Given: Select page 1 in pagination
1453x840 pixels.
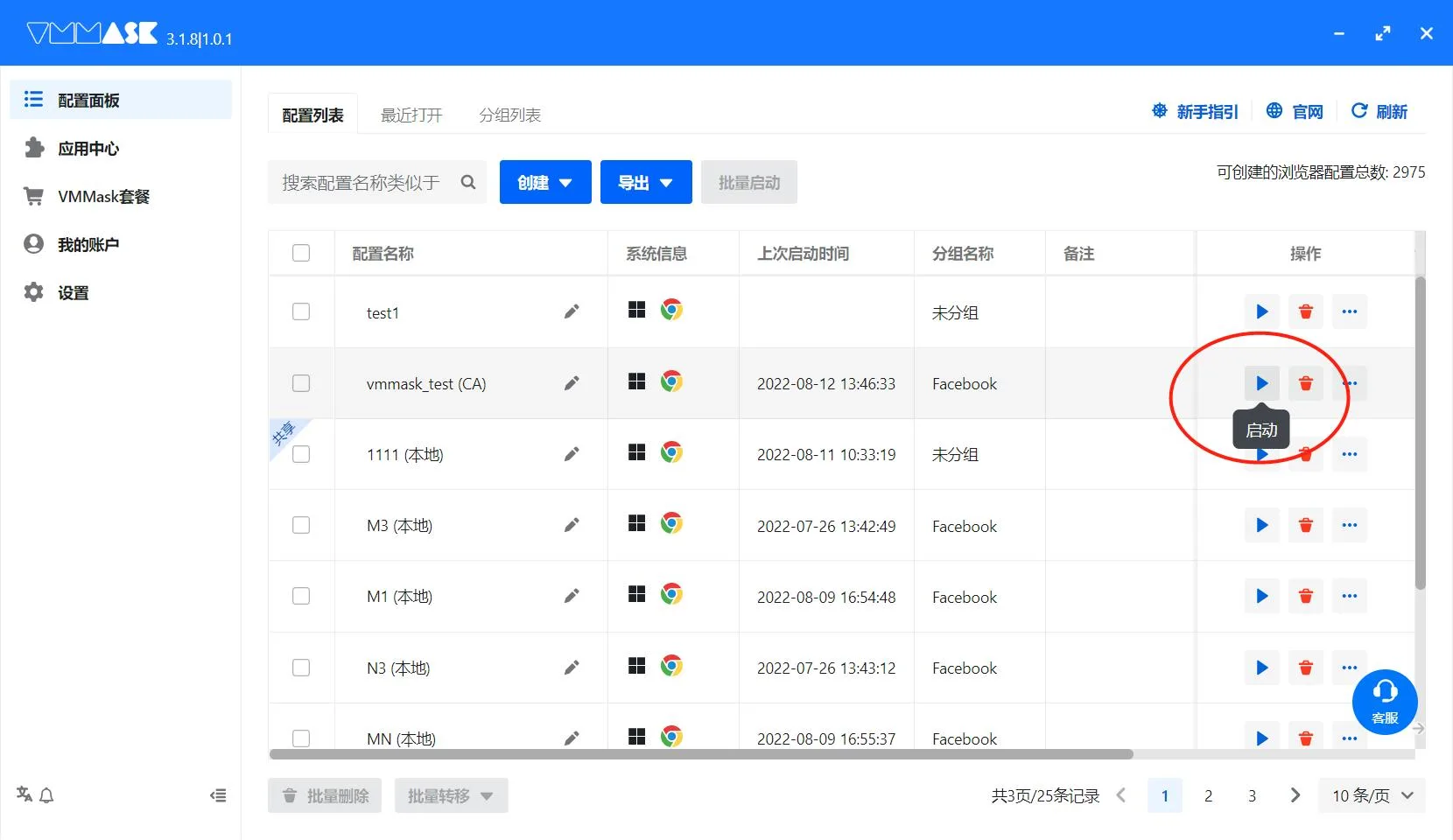Looking at the screenshot, I should pyautogui.click(x=1164, y=795).
